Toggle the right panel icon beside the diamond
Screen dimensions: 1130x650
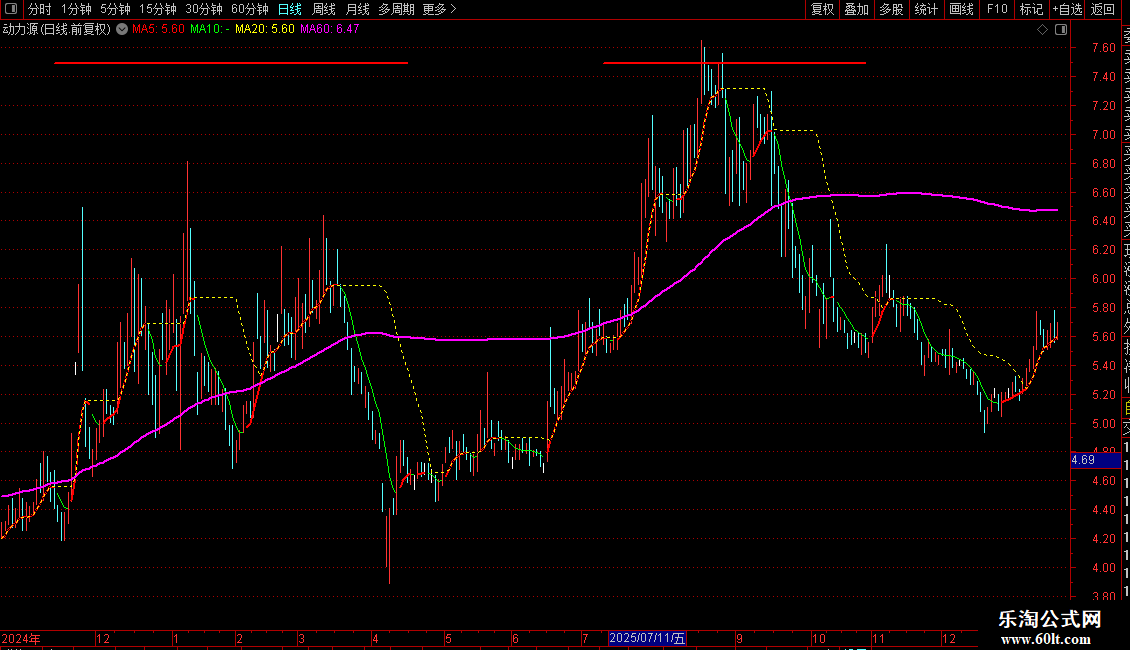point(1061,30)
